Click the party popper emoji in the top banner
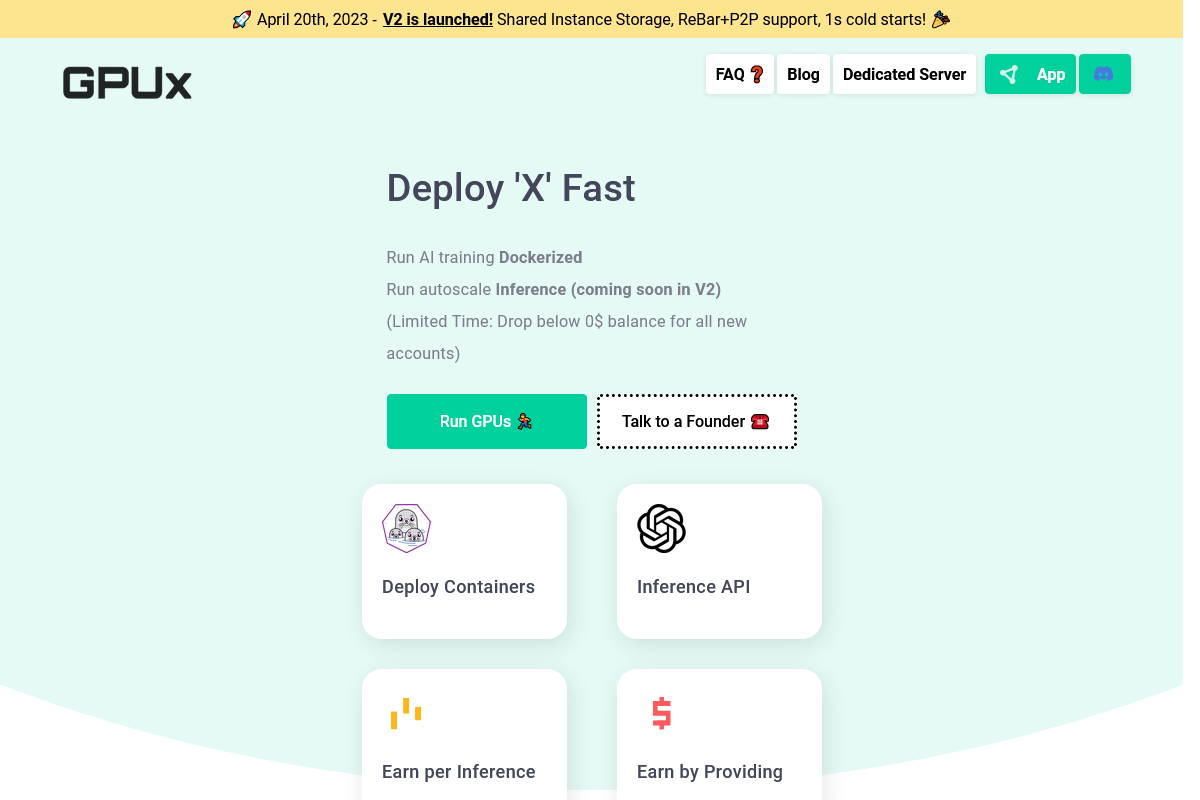 [939, 18]
